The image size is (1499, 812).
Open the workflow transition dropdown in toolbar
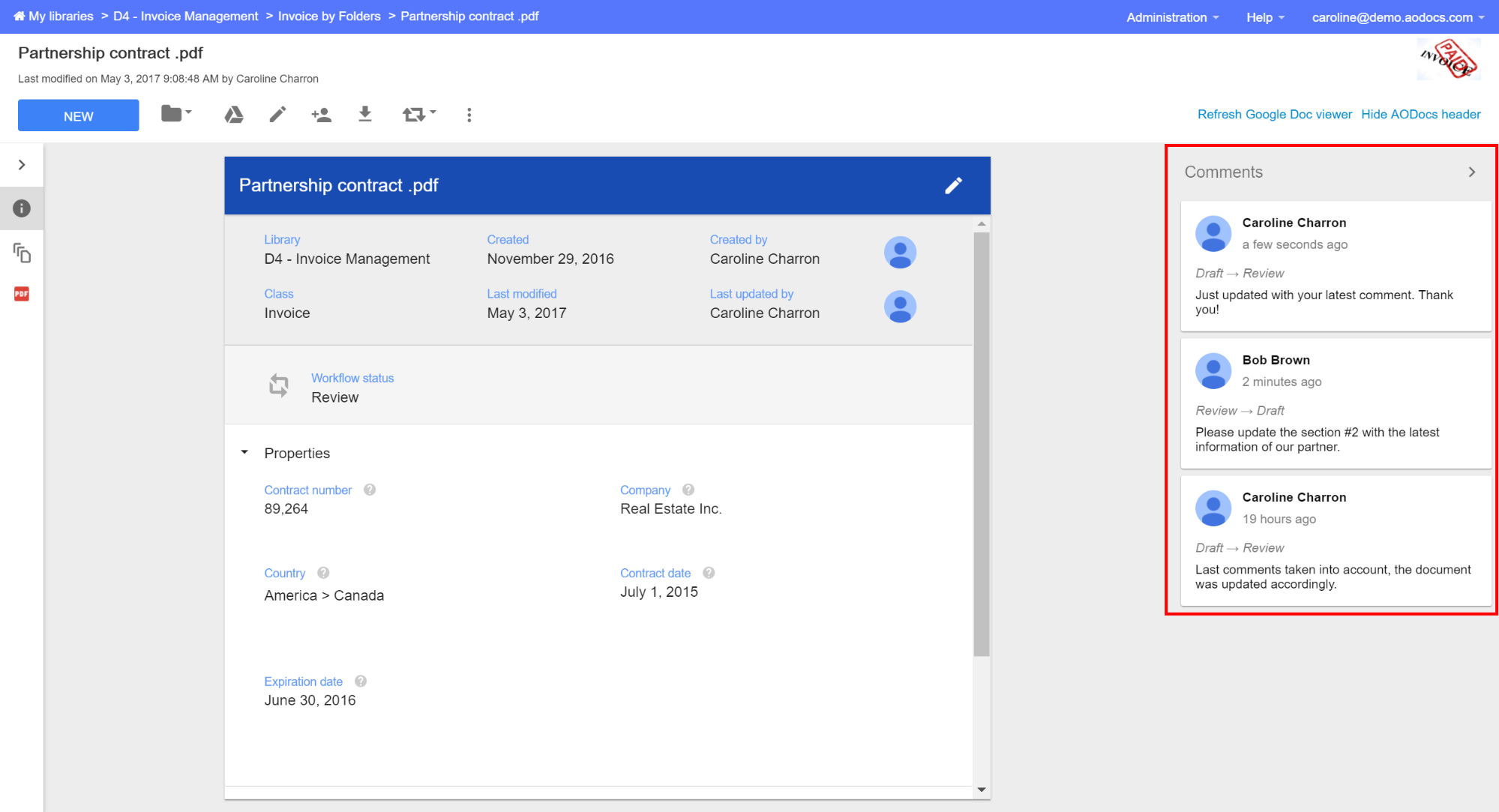pyautogui.click(x=419, y=115)
